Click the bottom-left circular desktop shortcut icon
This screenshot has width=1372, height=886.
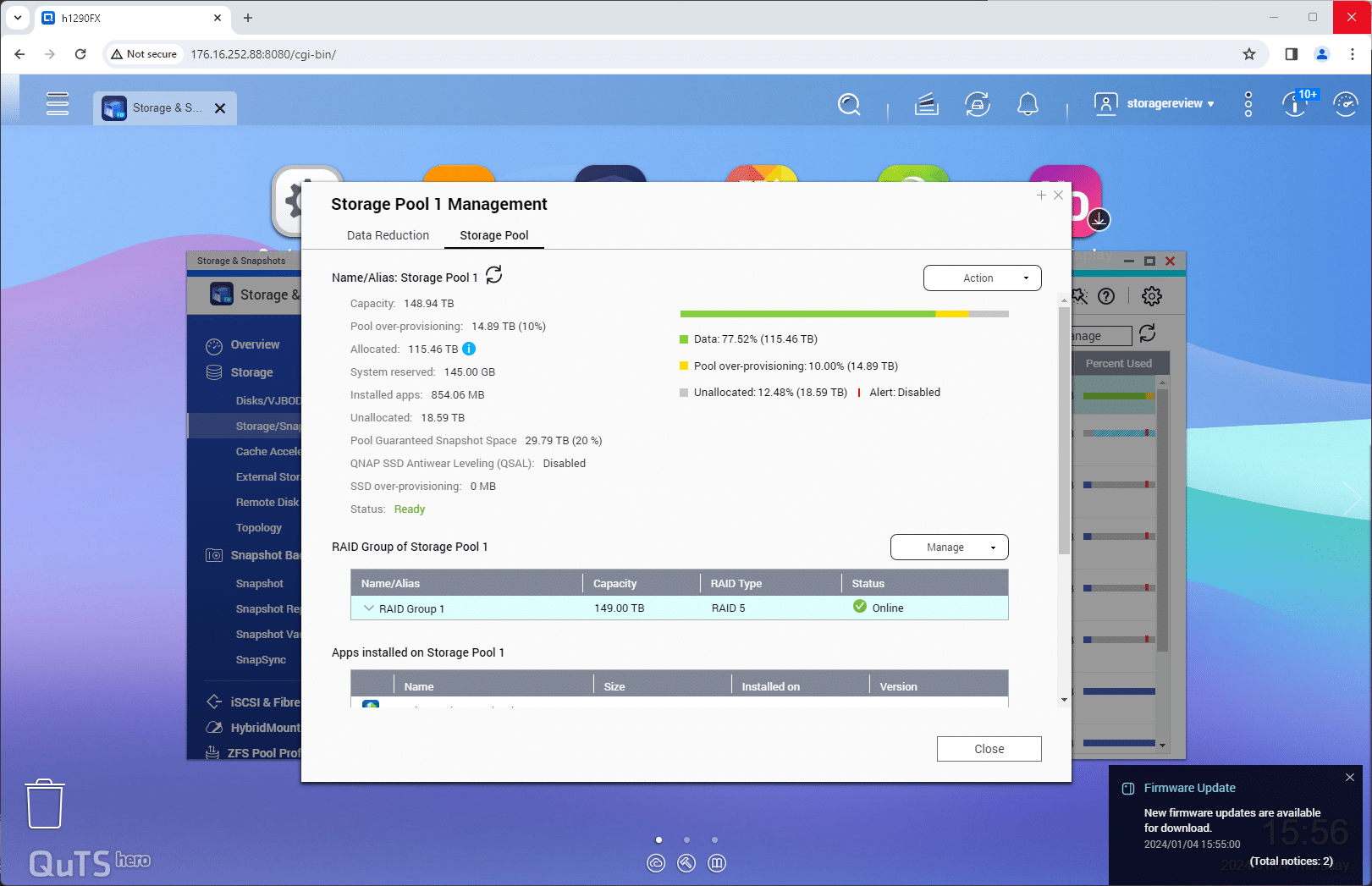pos(656,863)
